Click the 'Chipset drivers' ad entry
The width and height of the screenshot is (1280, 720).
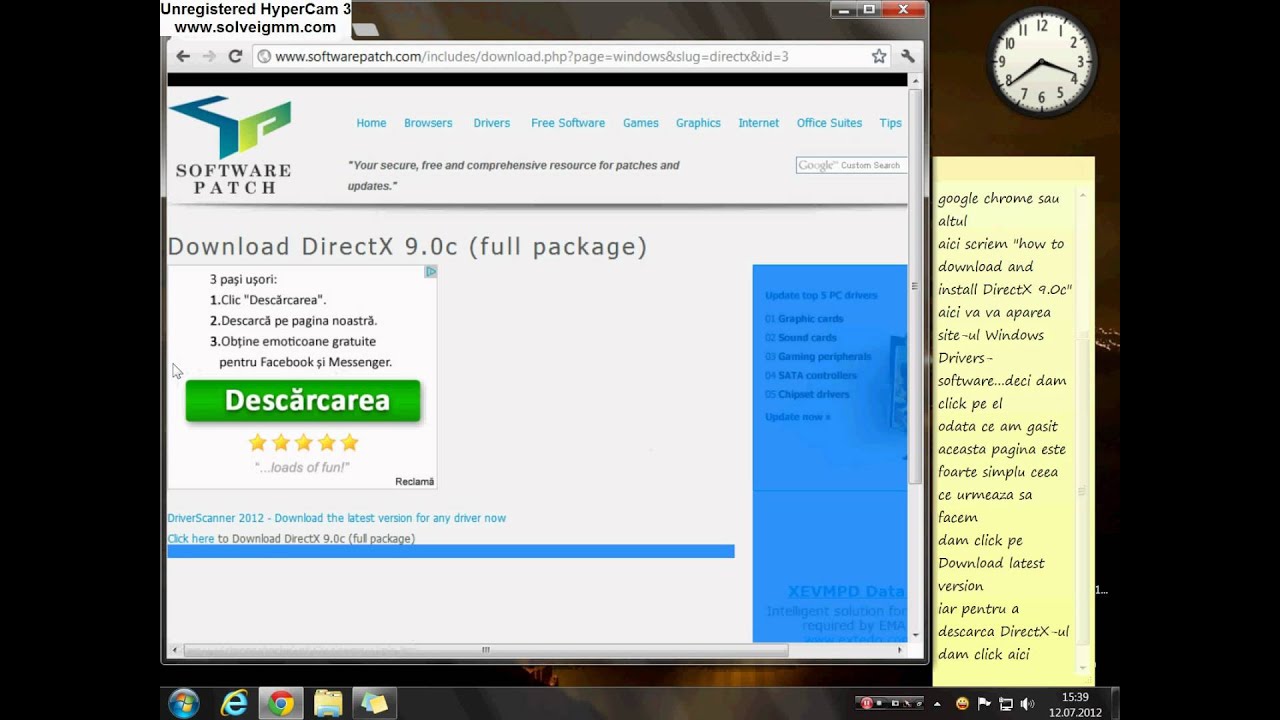click(x=813, y=394)
